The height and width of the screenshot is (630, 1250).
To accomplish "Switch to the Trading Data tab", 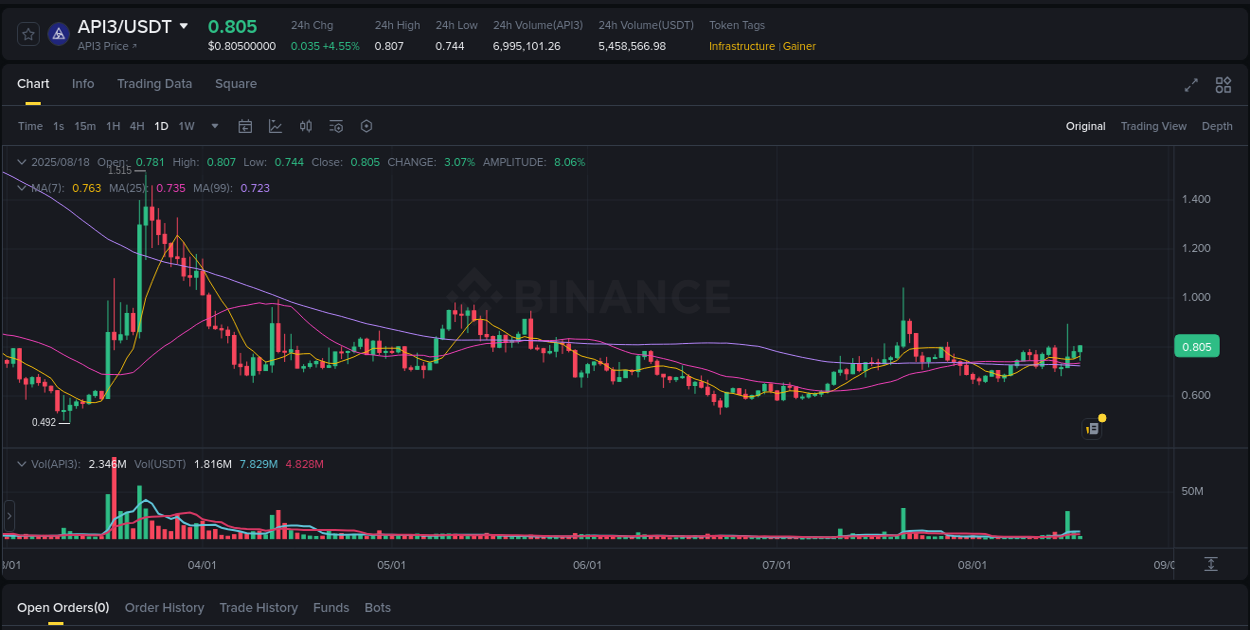I will coord(154,84).
